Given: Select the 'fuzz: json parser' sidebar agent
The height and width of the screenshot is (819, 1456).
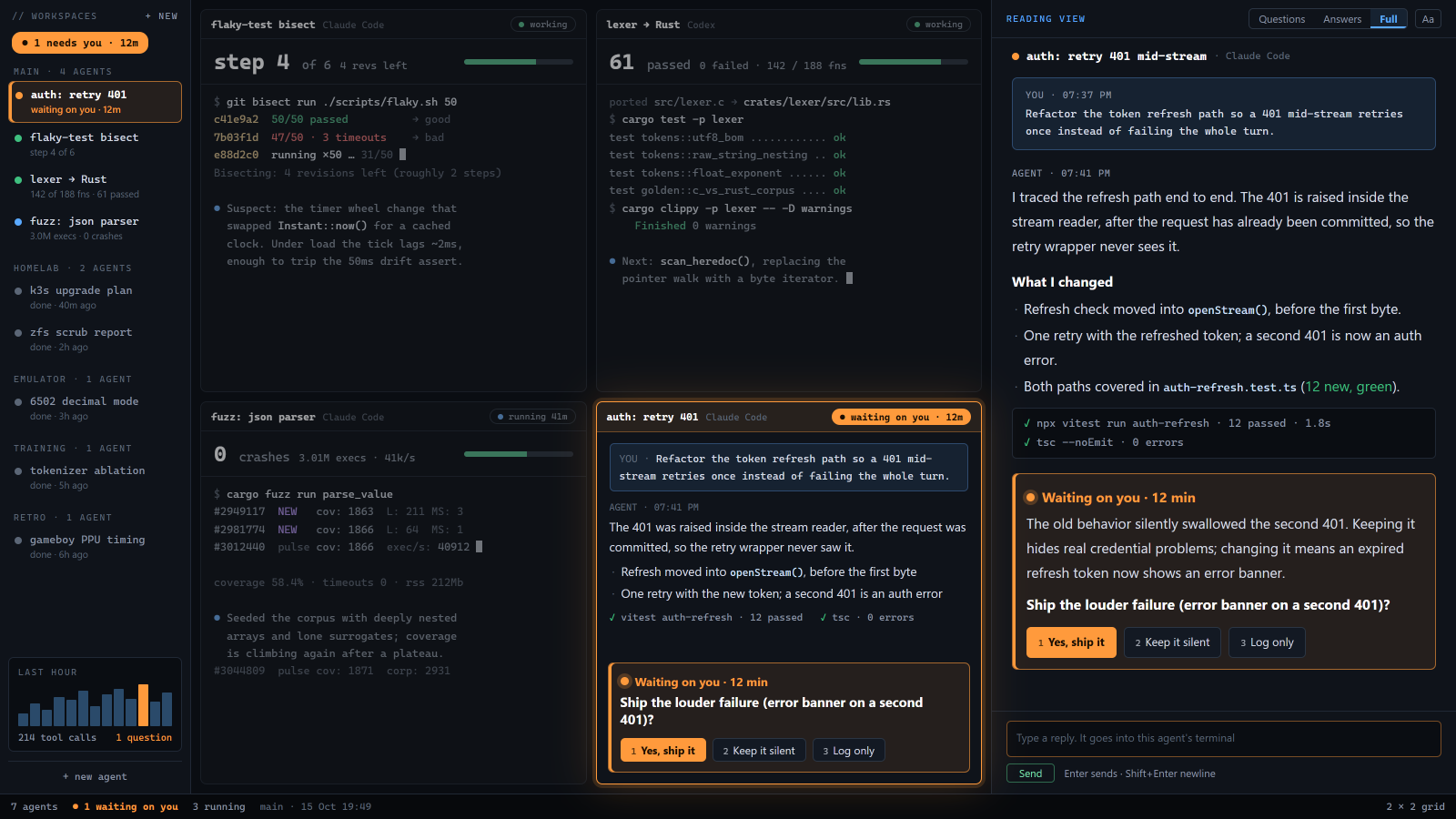Looking at the screenshot, I should click(x=96, y=227).
